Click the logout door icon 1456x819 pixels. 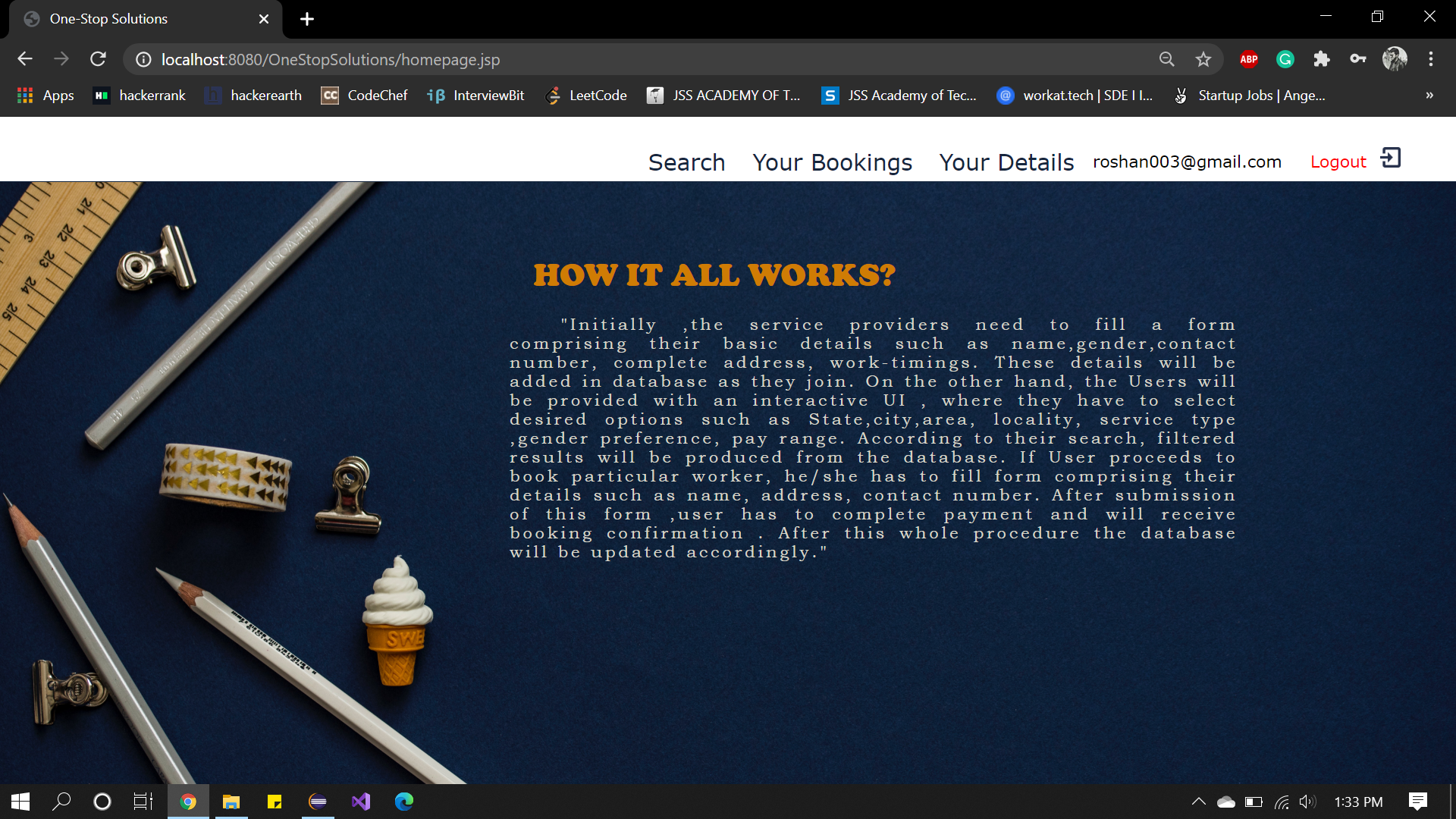coord(1390,158)
